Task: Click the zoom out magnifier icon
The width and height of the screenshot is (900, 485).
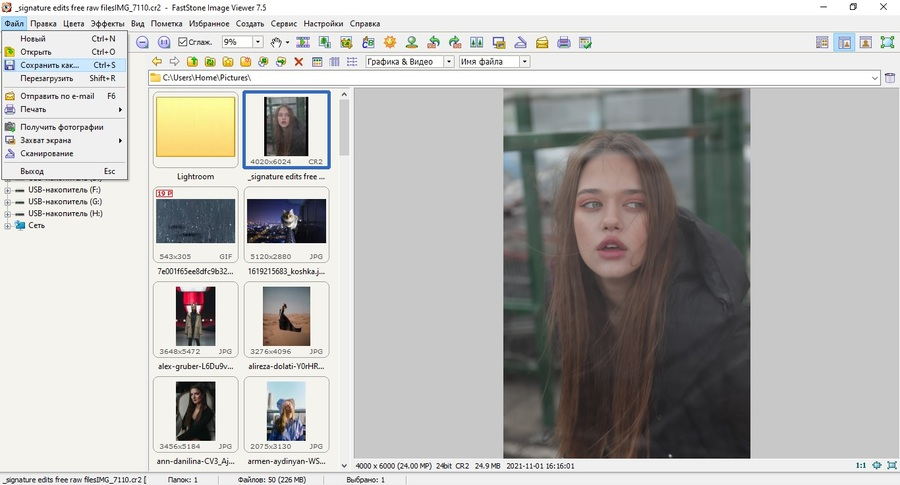Action: click(x=142, y=42)
